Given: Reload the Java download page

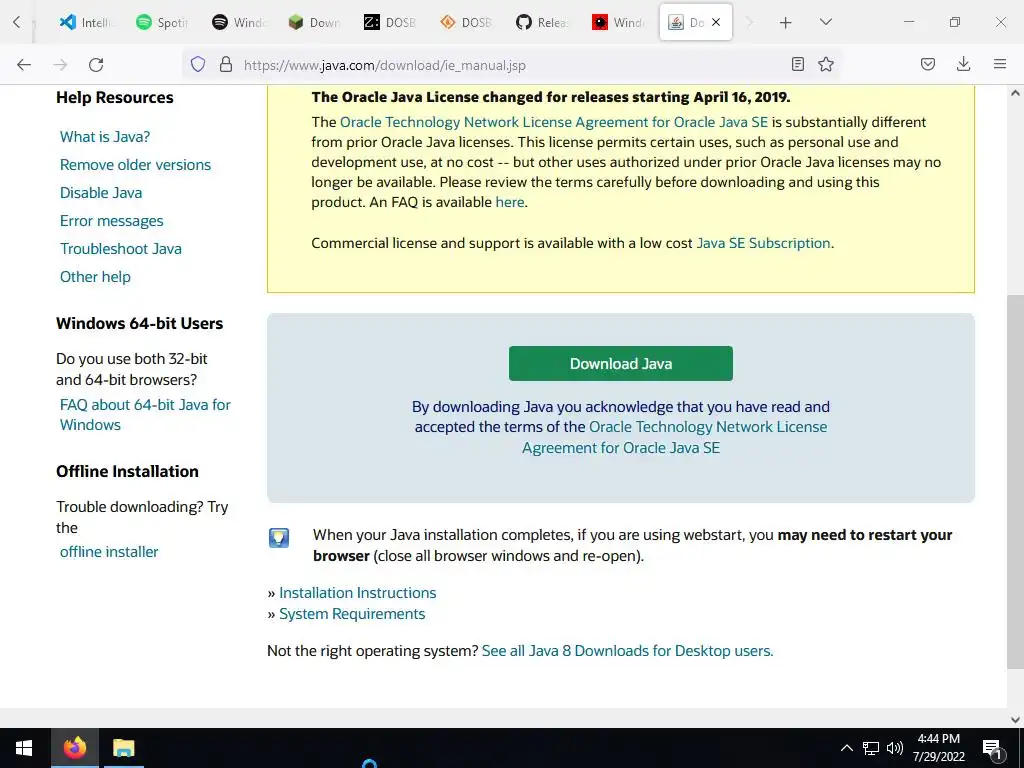Looking at the screenshot, I should pos(96,65).
